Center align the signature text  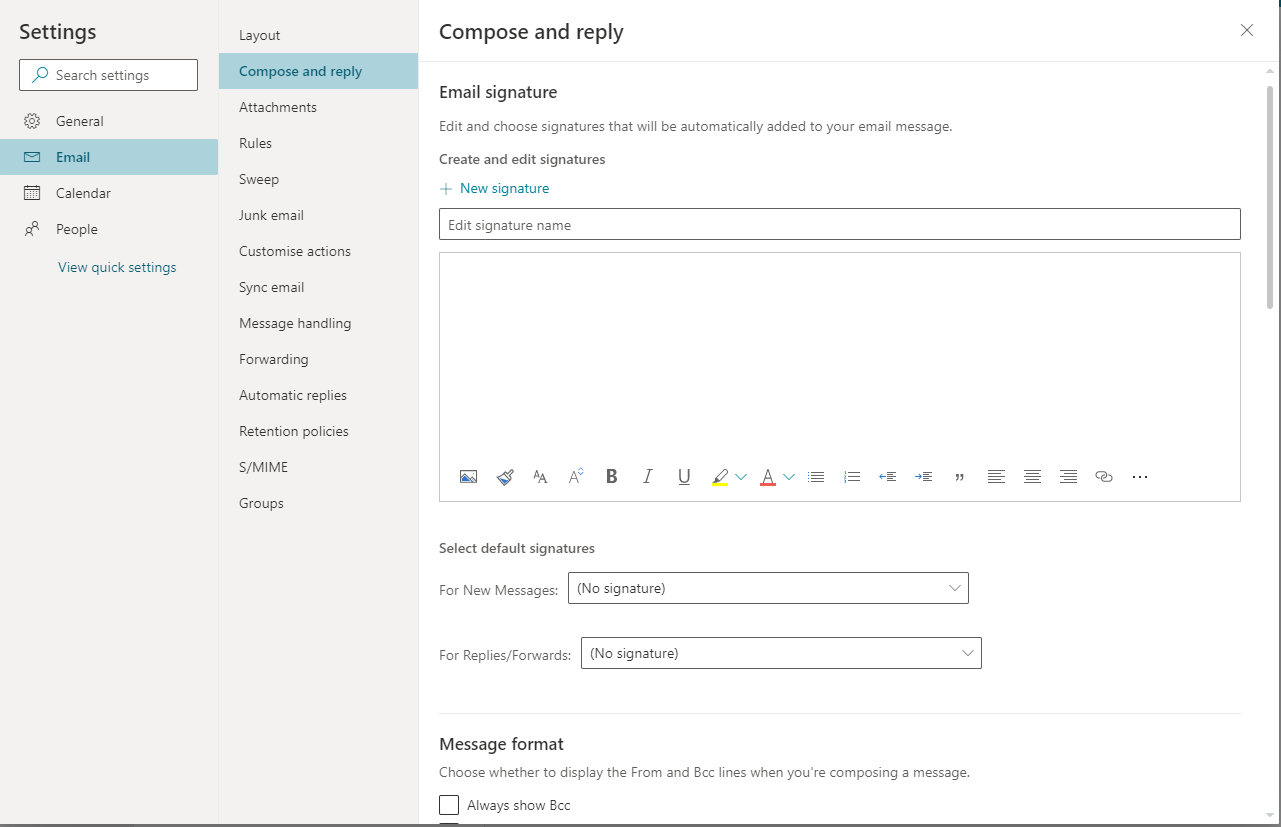click(x=1032, y=477)
